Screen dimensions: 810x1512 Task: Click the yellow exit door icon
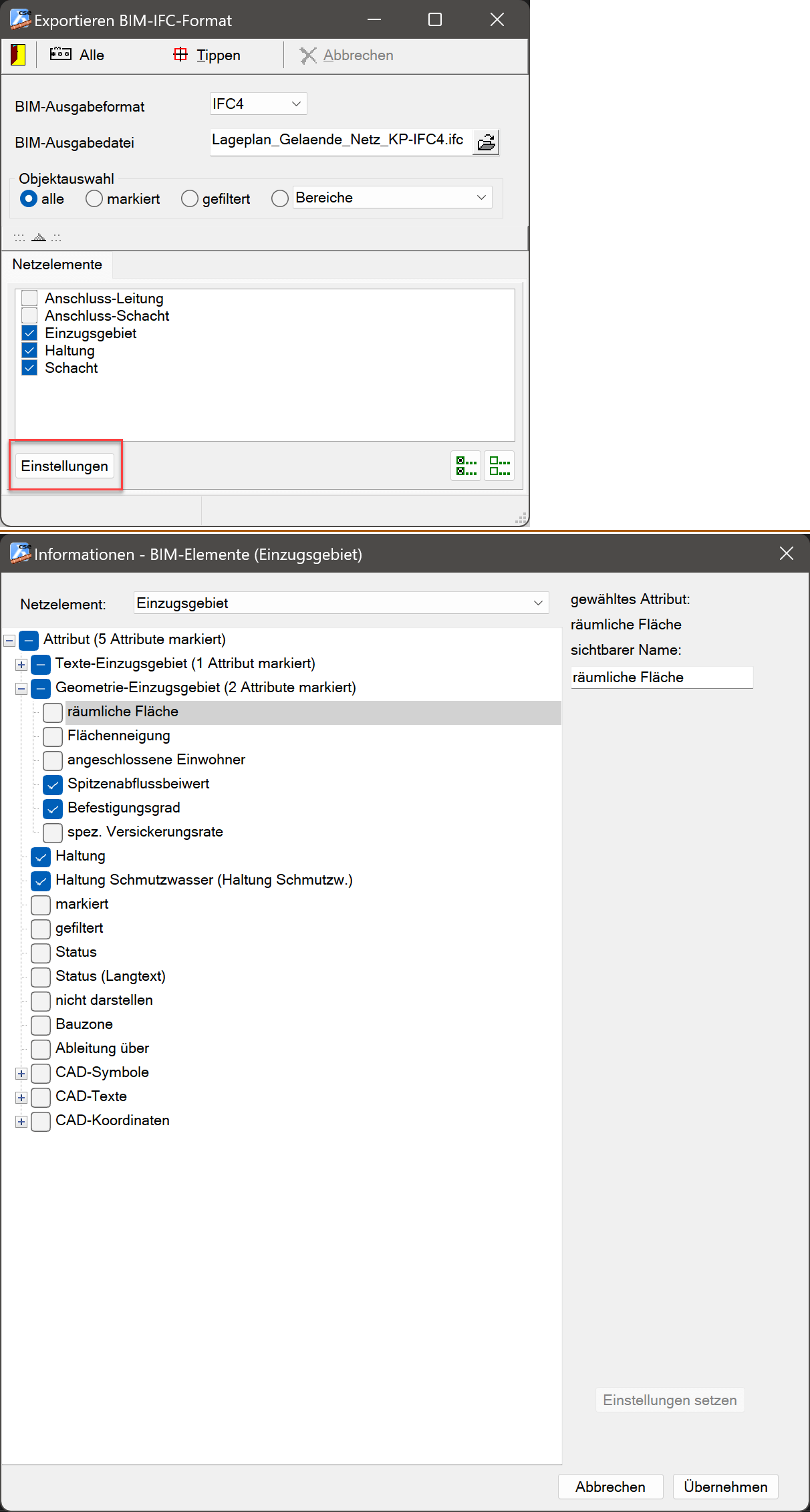pos(18,55)
